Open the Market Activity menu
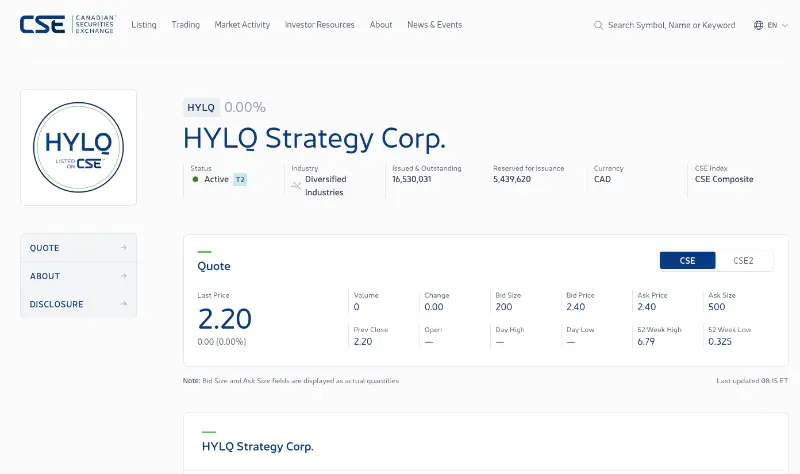The width and height of the screenshot is (800, 474). [x=242, y=24]
